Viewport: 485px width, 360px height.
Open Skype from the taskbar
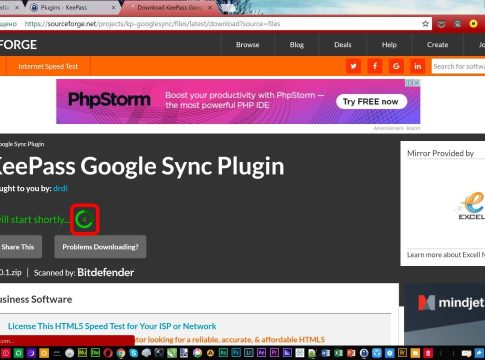pos(134,353)
